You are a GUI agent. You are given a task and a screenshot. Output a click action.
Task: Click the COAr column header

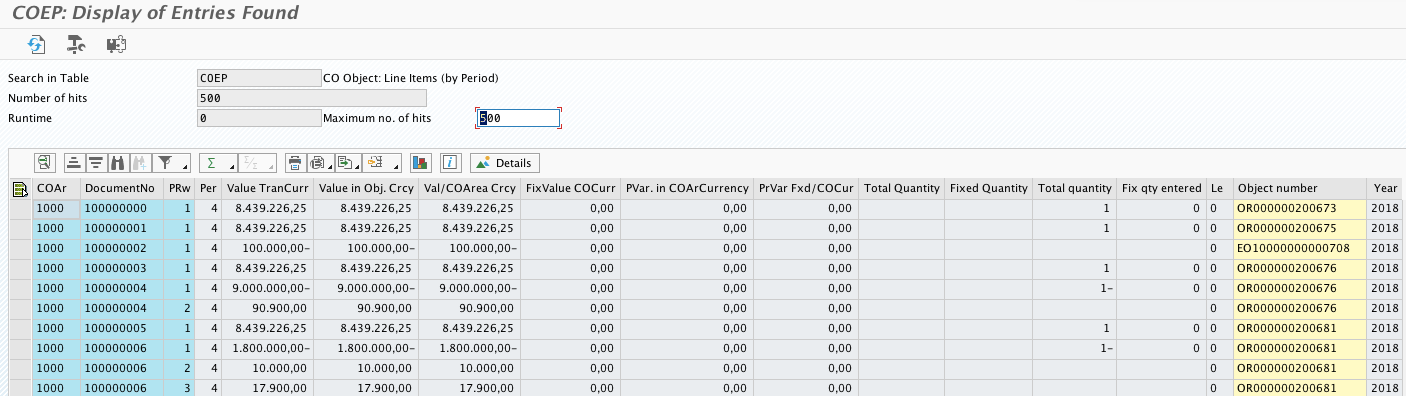pyautogui.click(x=55, y=188)
